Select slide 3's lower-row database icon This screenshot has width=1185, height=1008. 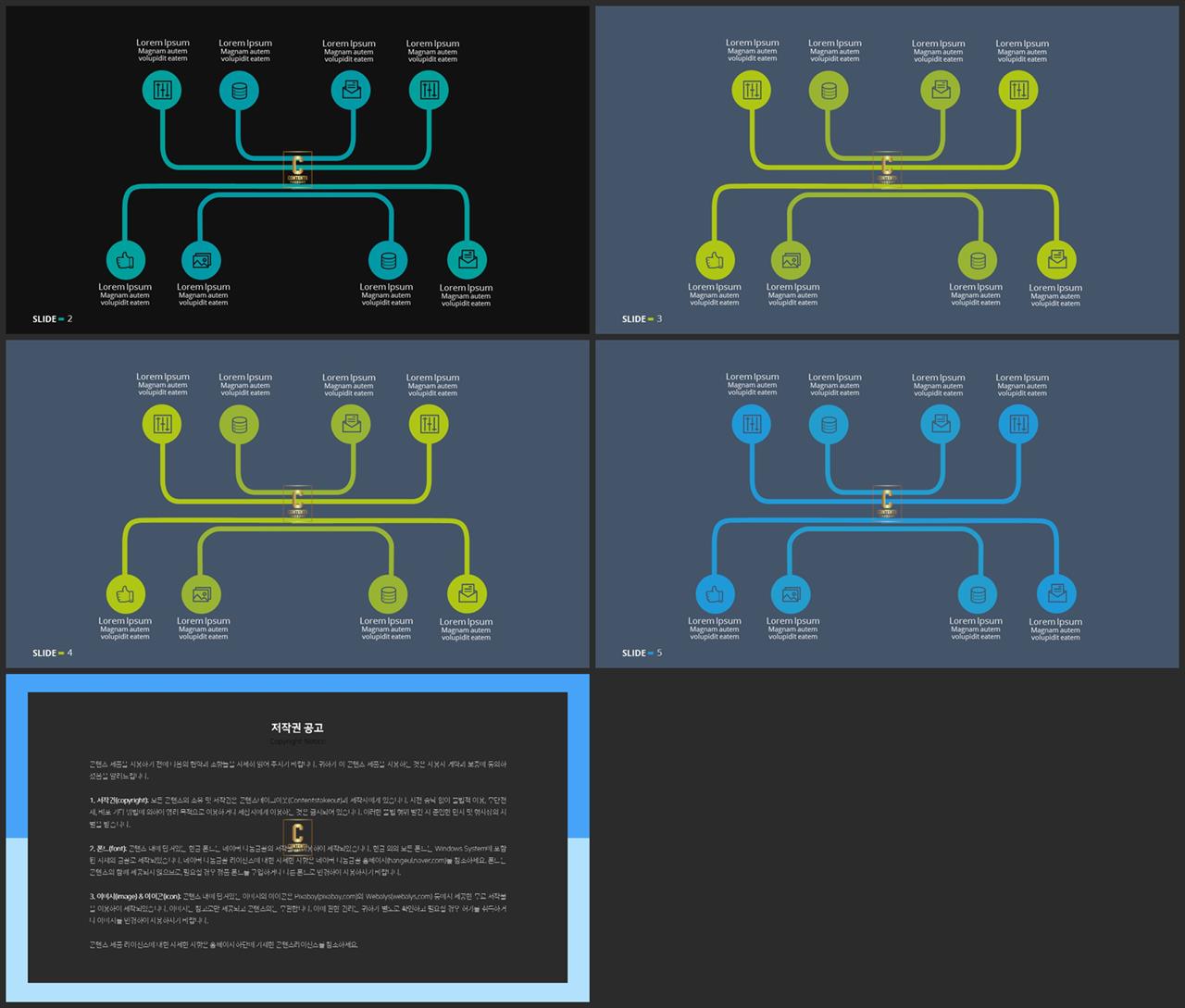tap(978, 260)
